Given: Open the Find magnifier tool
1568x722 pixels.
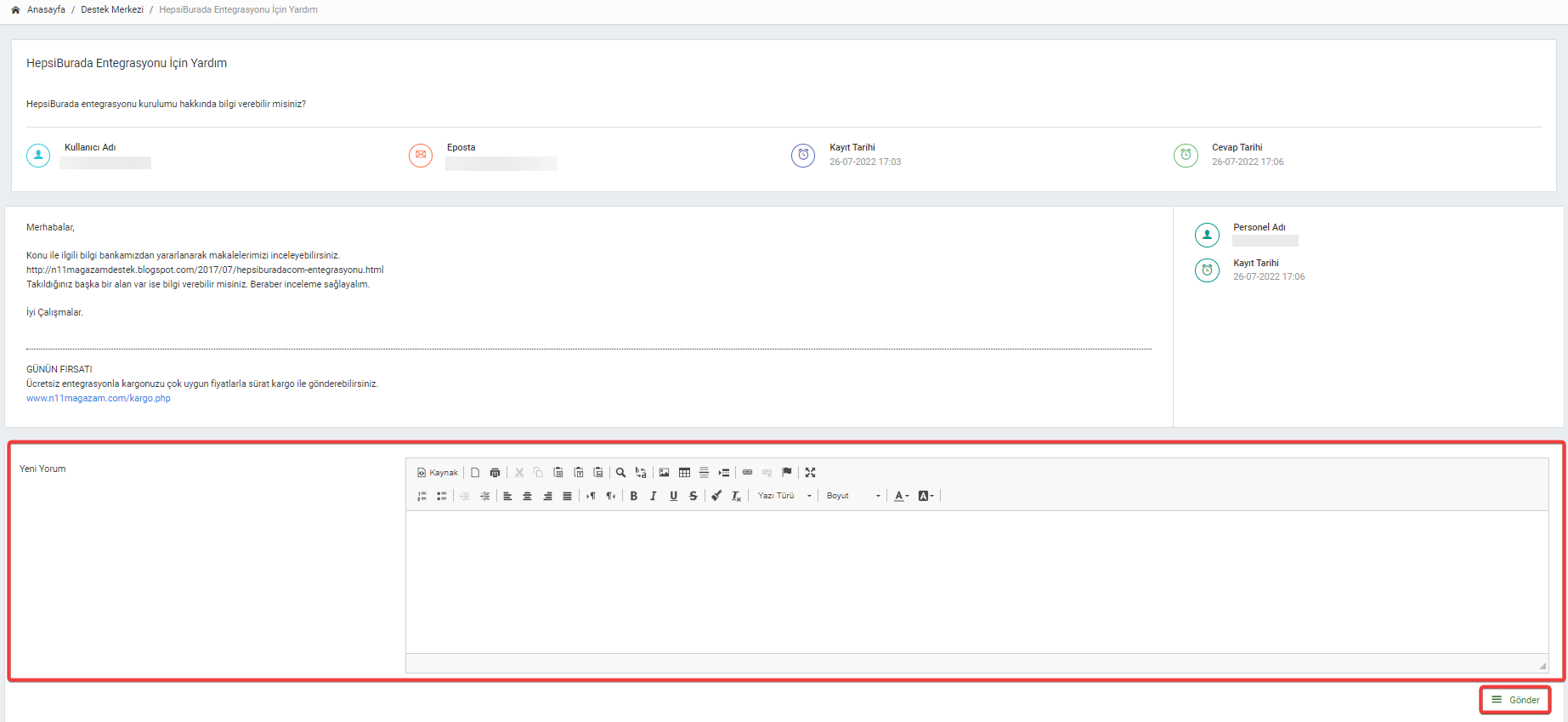Looking at the screenshot, I should [620, 473].
